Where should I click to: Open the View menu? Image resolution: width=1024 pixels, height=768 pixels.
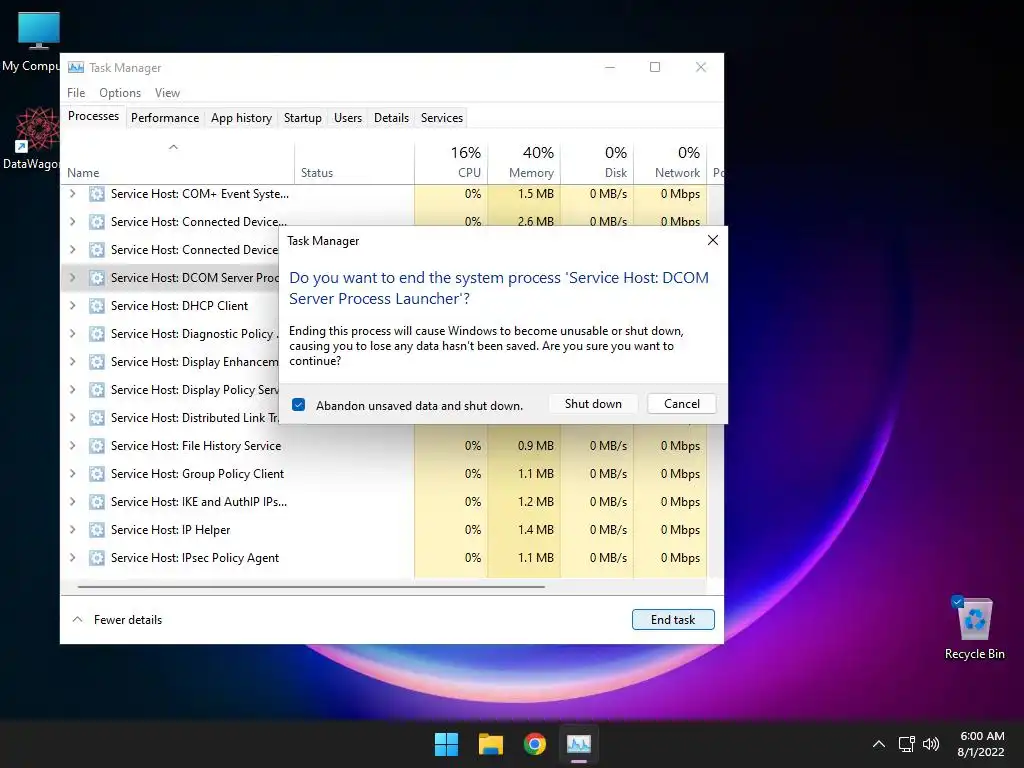pyautogui.click(x=167, y=93)
